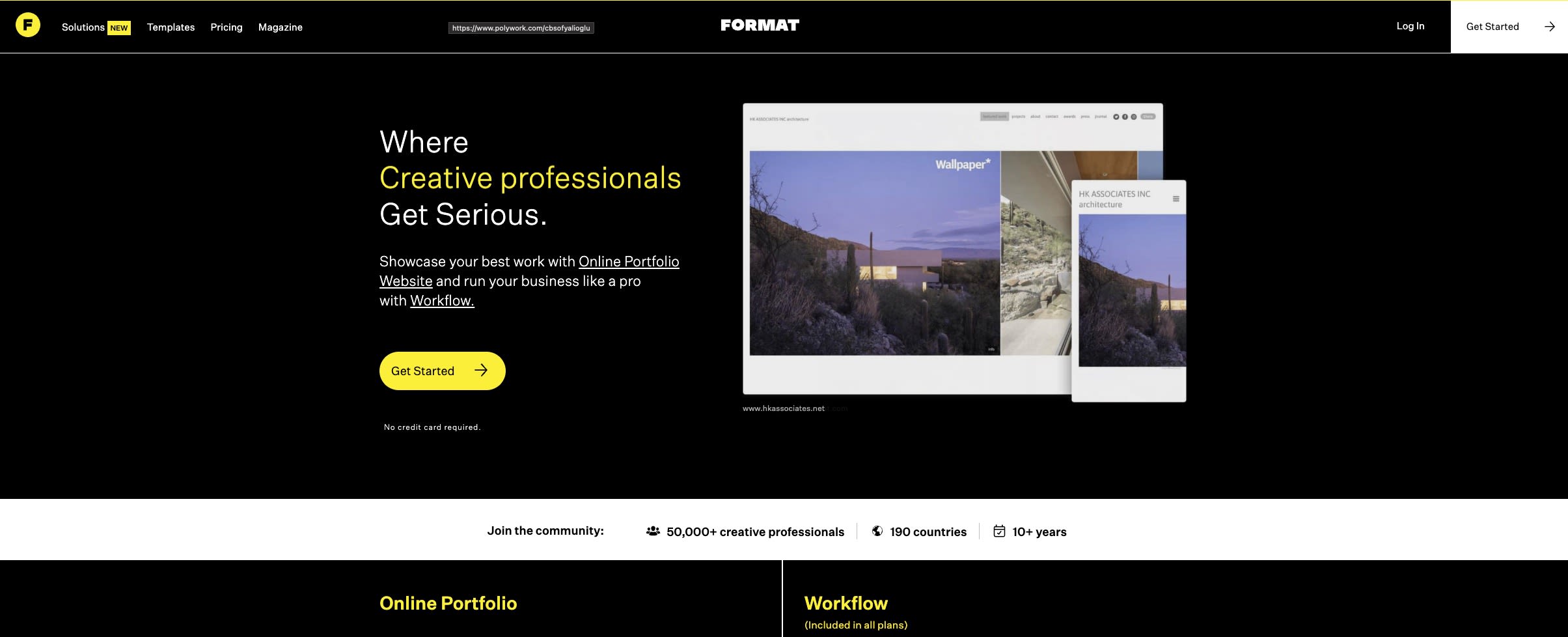This screenshot has height=637, width=1568.
Task: Open the Pricing page
Action: 227,27
